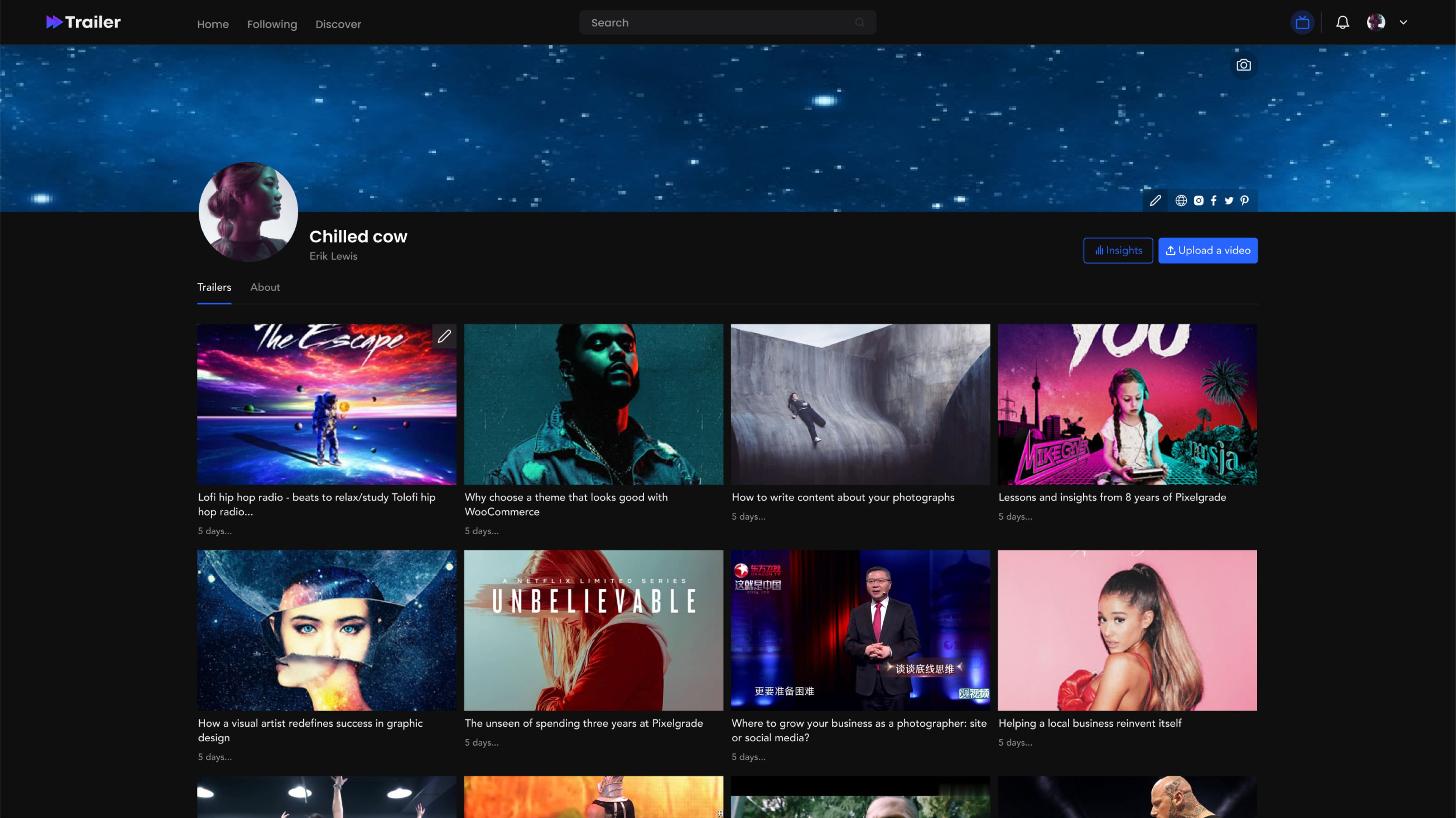
Task: Click the Insights button
Action: pos(1118,250)
